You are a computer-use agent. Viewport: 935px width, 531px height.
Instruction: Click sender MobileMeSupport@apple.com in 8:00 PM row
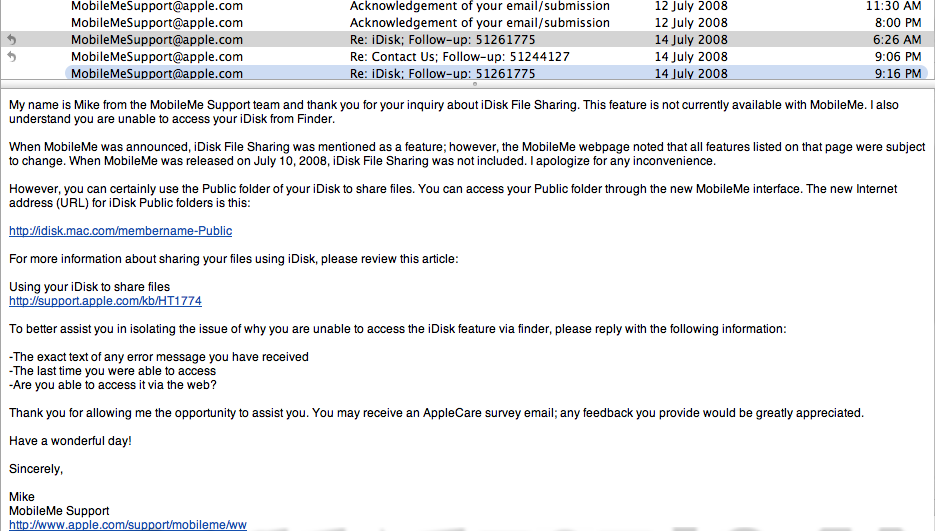point(157,23)
